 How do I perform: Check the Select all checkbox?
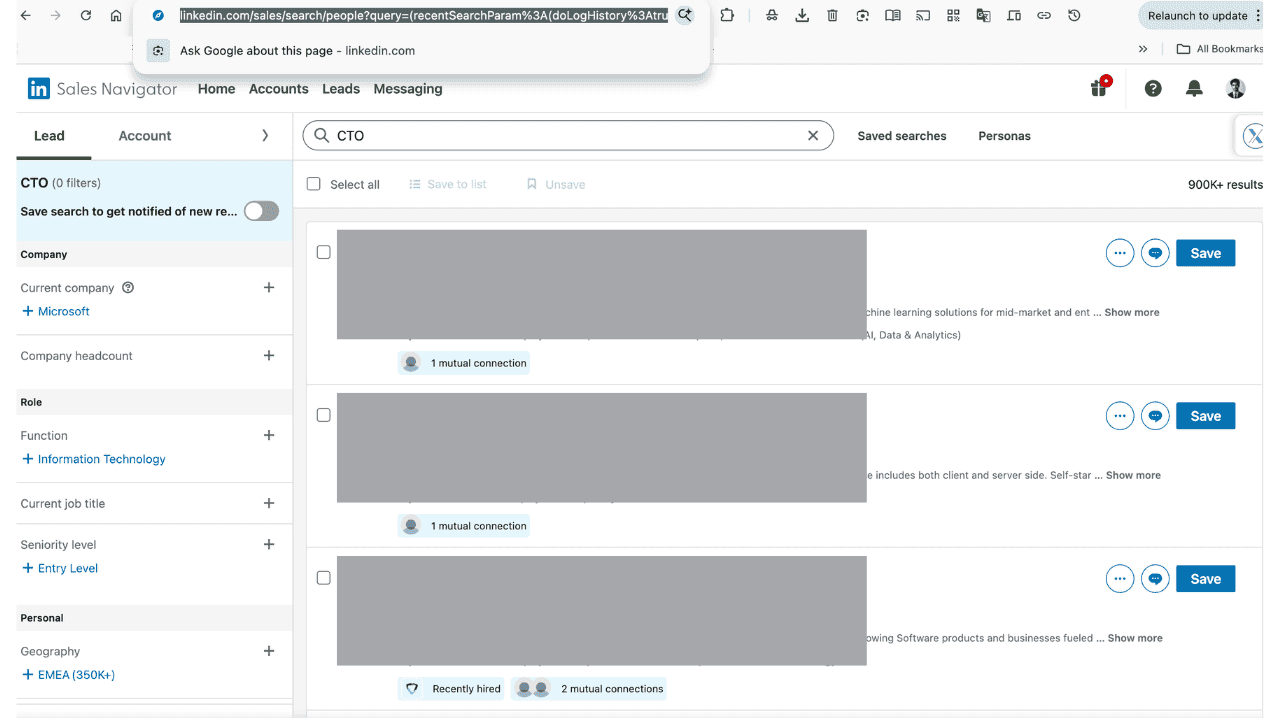pyautogui.click(x=313, y=184)
